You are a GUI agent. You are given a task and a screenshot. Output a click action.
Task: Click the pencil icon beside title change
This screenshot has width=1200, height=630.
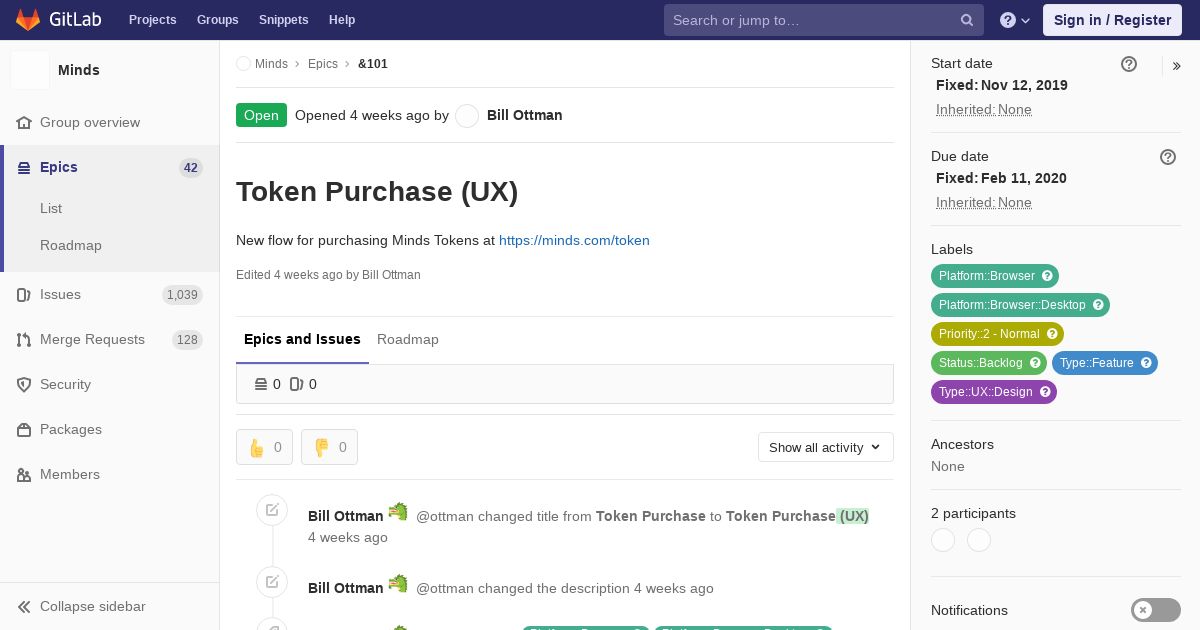point(272,510)
